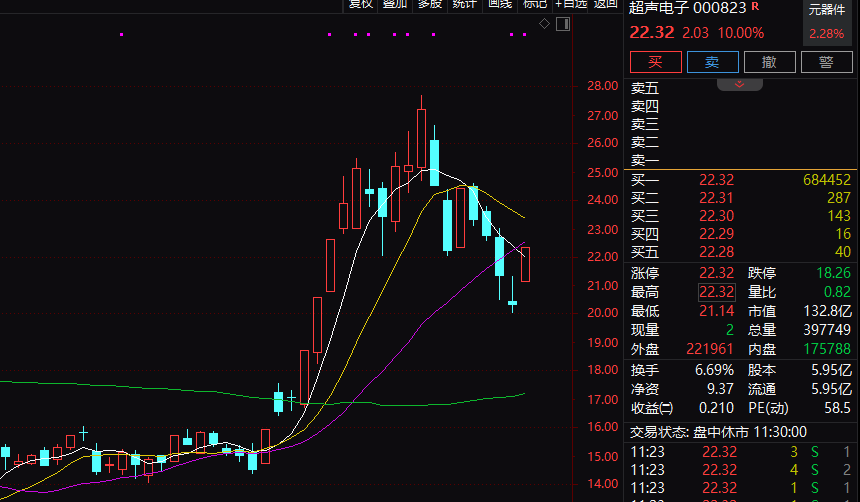Click the 买一 volume 684452
860x502 pixels.
pos(827,180)
